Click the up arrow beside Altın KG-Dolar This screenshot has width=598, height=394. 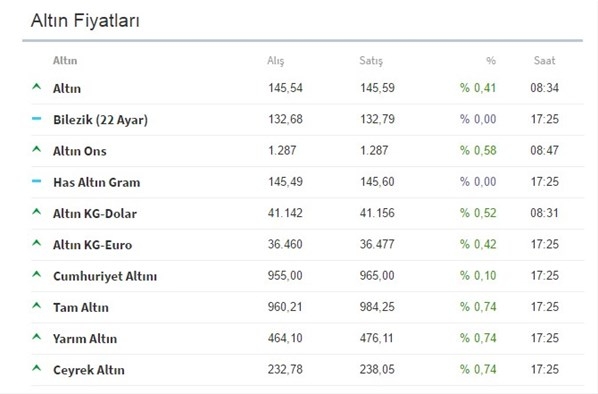coord(37,212)
